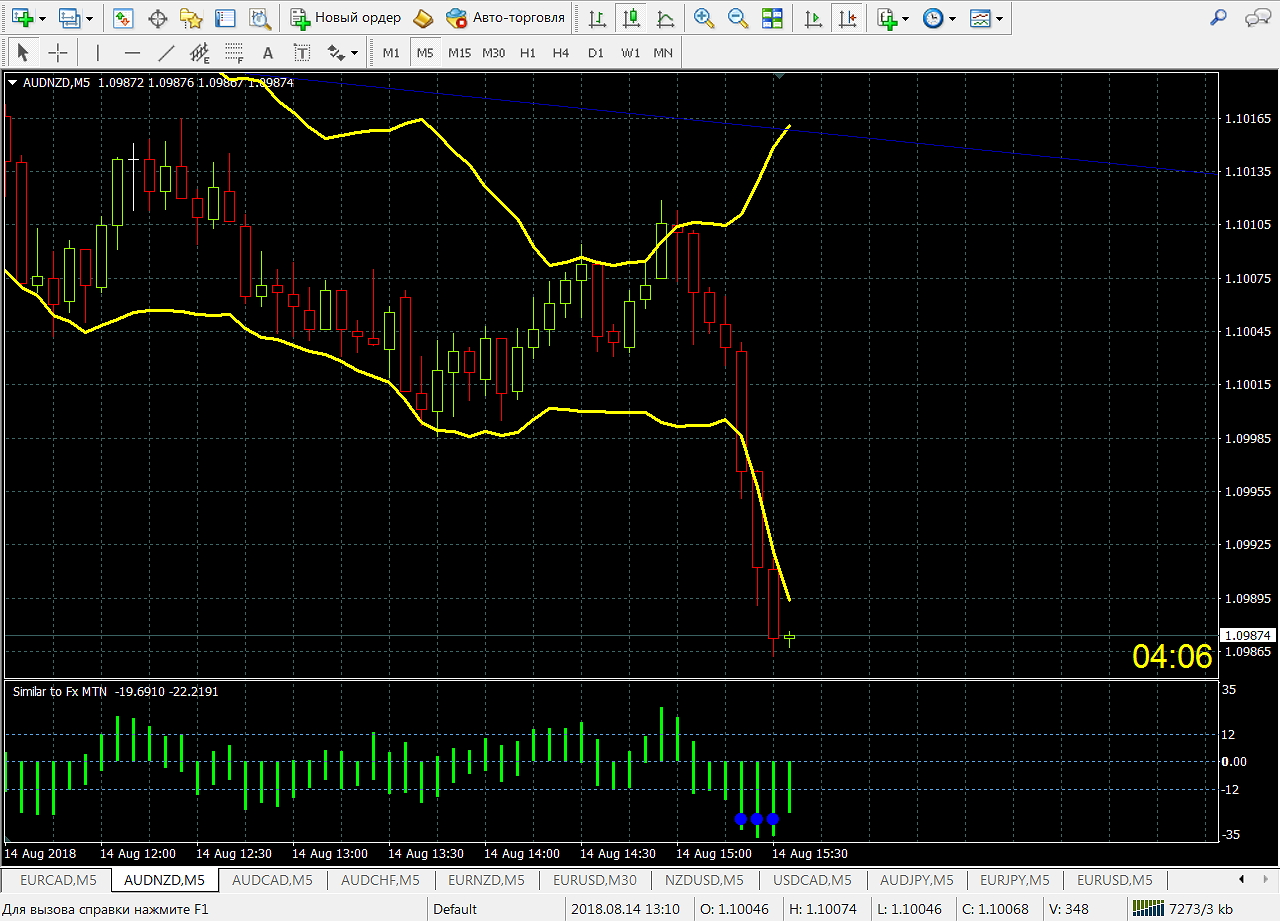Open the Navigator panel
1280x921 pixels.
[192, 18]
